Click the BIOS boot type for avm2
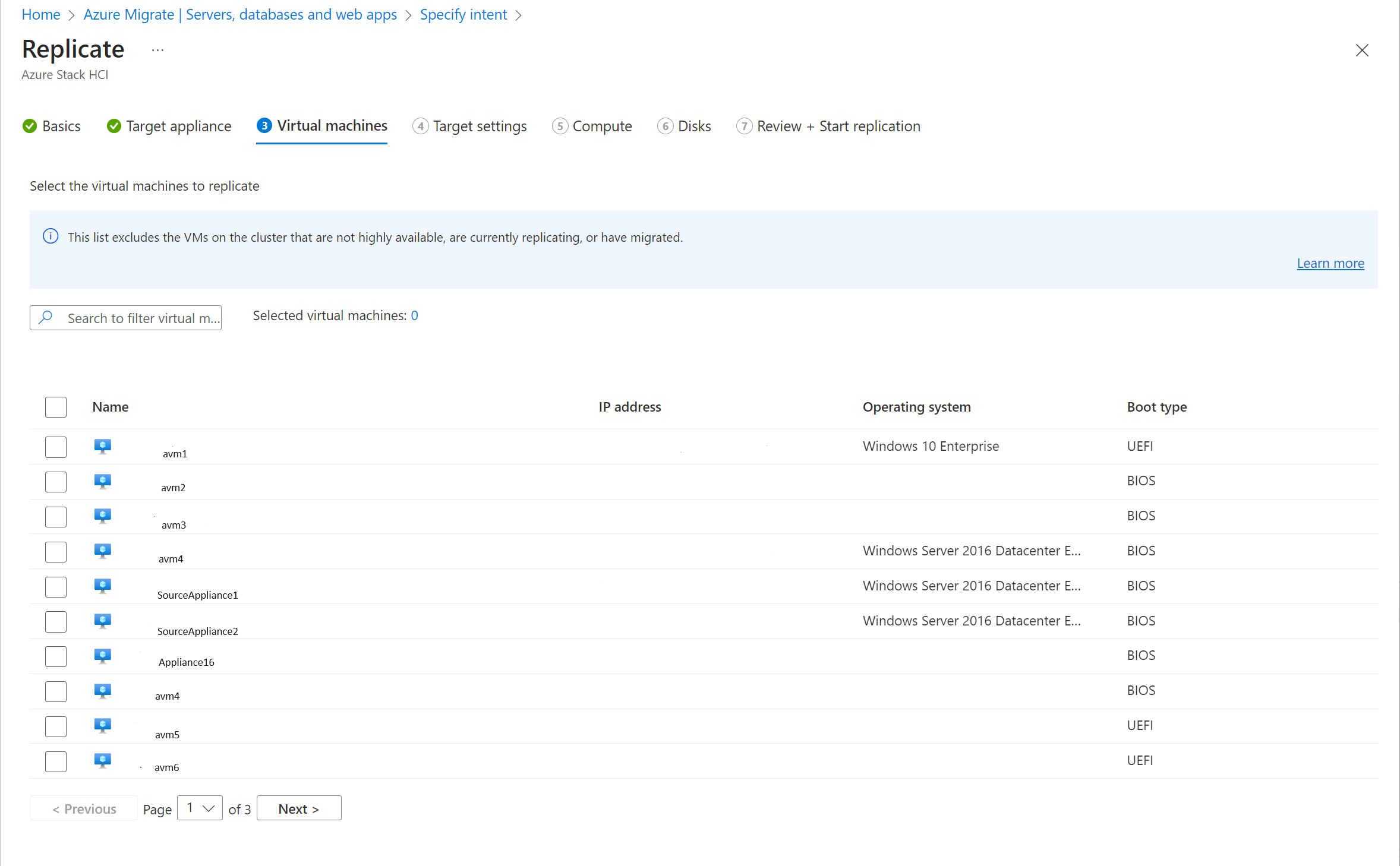Screen dimensions: 1400x866 pyautogui.click(x=1141, y=481)
